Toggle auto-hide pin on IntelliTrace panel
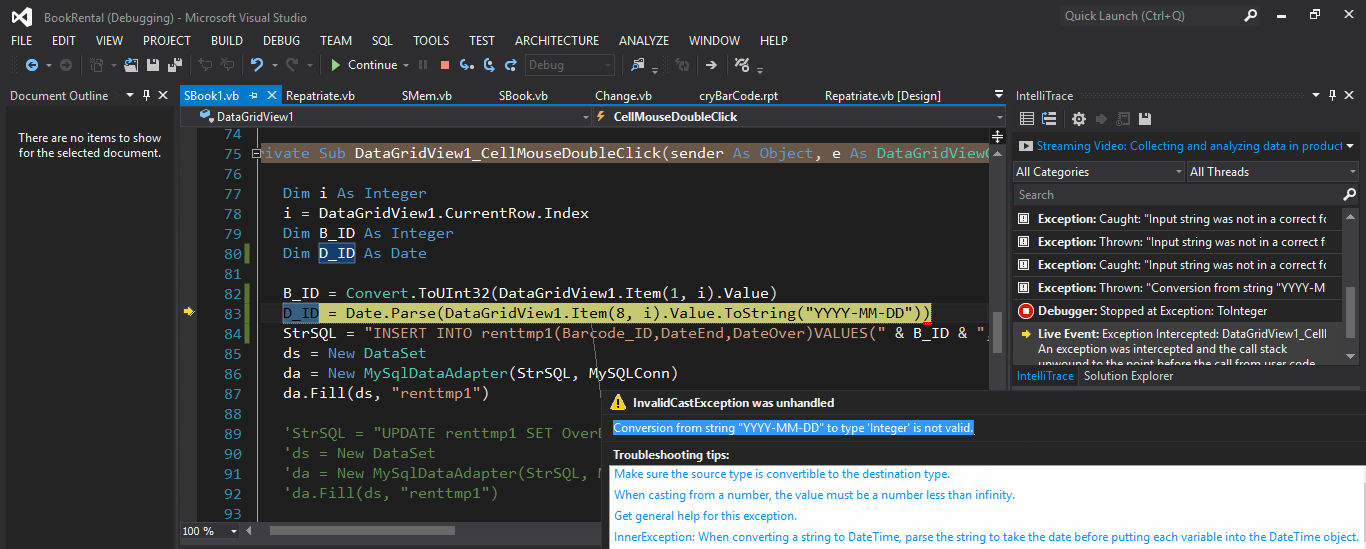The width and height of the screenshot is (1366, 549). [x=1332, y=96]
